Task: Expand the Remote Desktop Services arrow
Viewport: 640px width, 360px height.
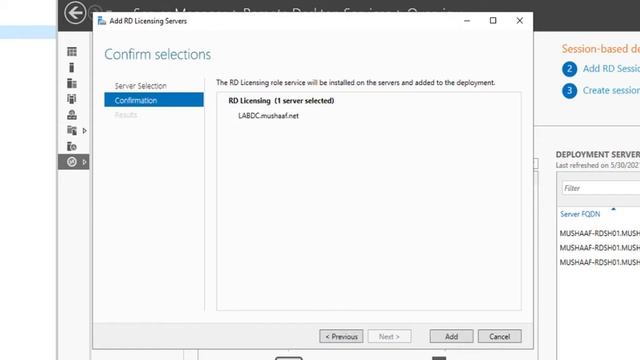Action: click(84, 162)
